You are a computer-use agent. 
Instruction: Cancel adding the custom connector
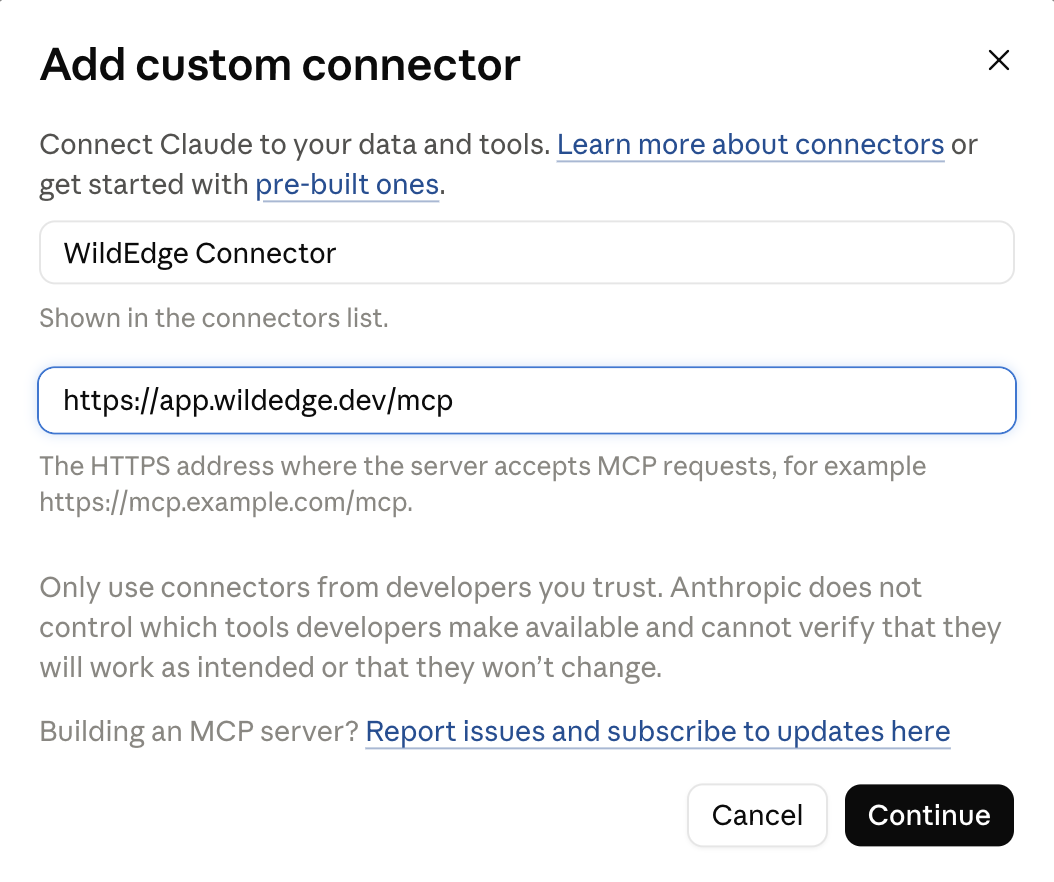(x=757, y=815)
